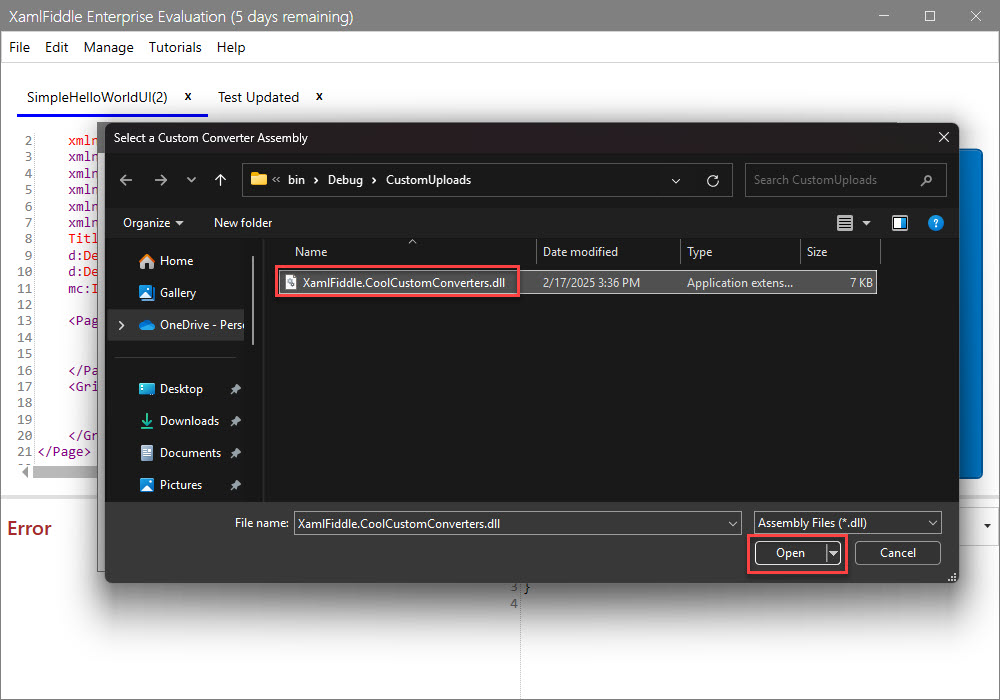
Task: Open the Organize menu
Action: pos(153,222)
